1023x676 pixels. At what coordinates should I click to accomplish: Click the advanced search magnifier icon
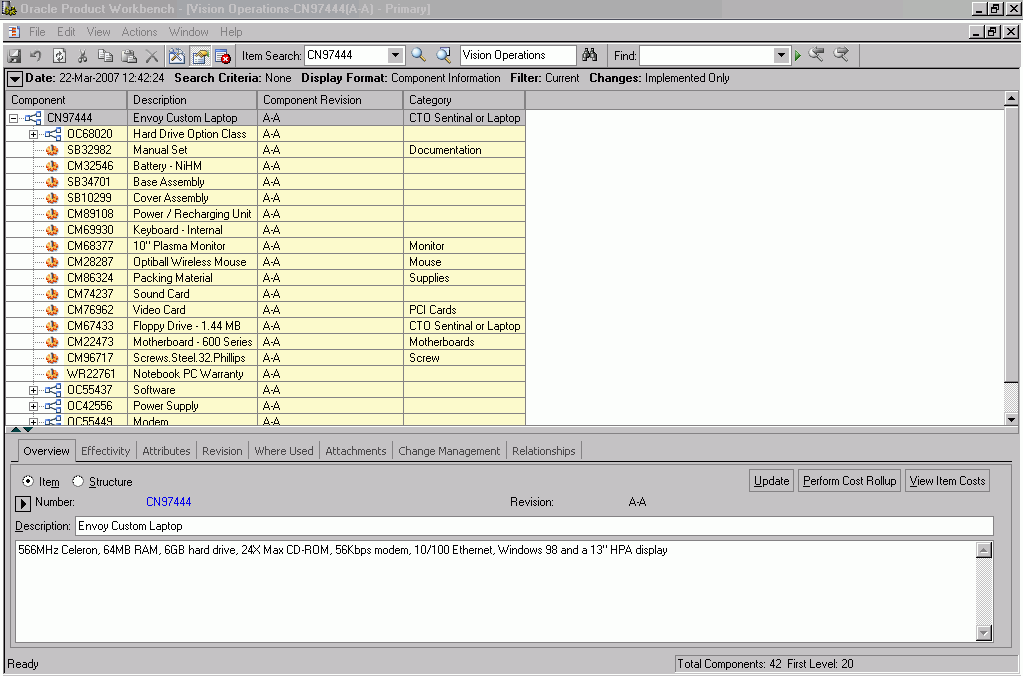click(444, 55)
